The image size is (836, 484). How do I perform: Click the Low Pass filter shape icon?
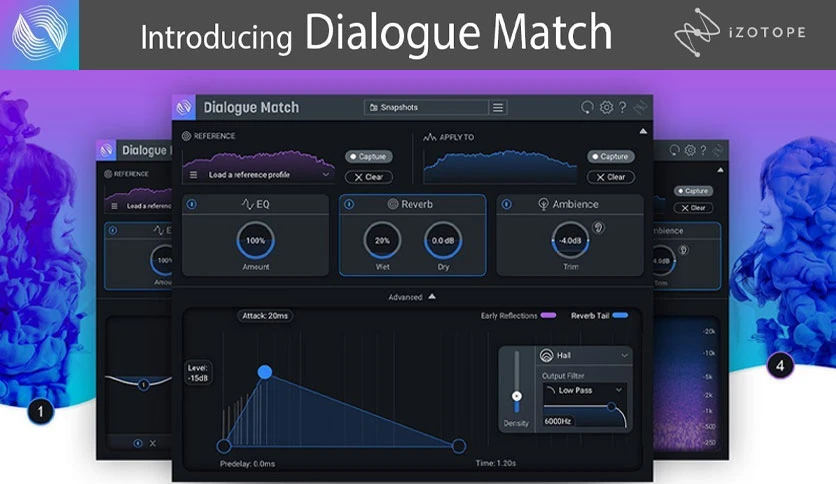[551, 390]
